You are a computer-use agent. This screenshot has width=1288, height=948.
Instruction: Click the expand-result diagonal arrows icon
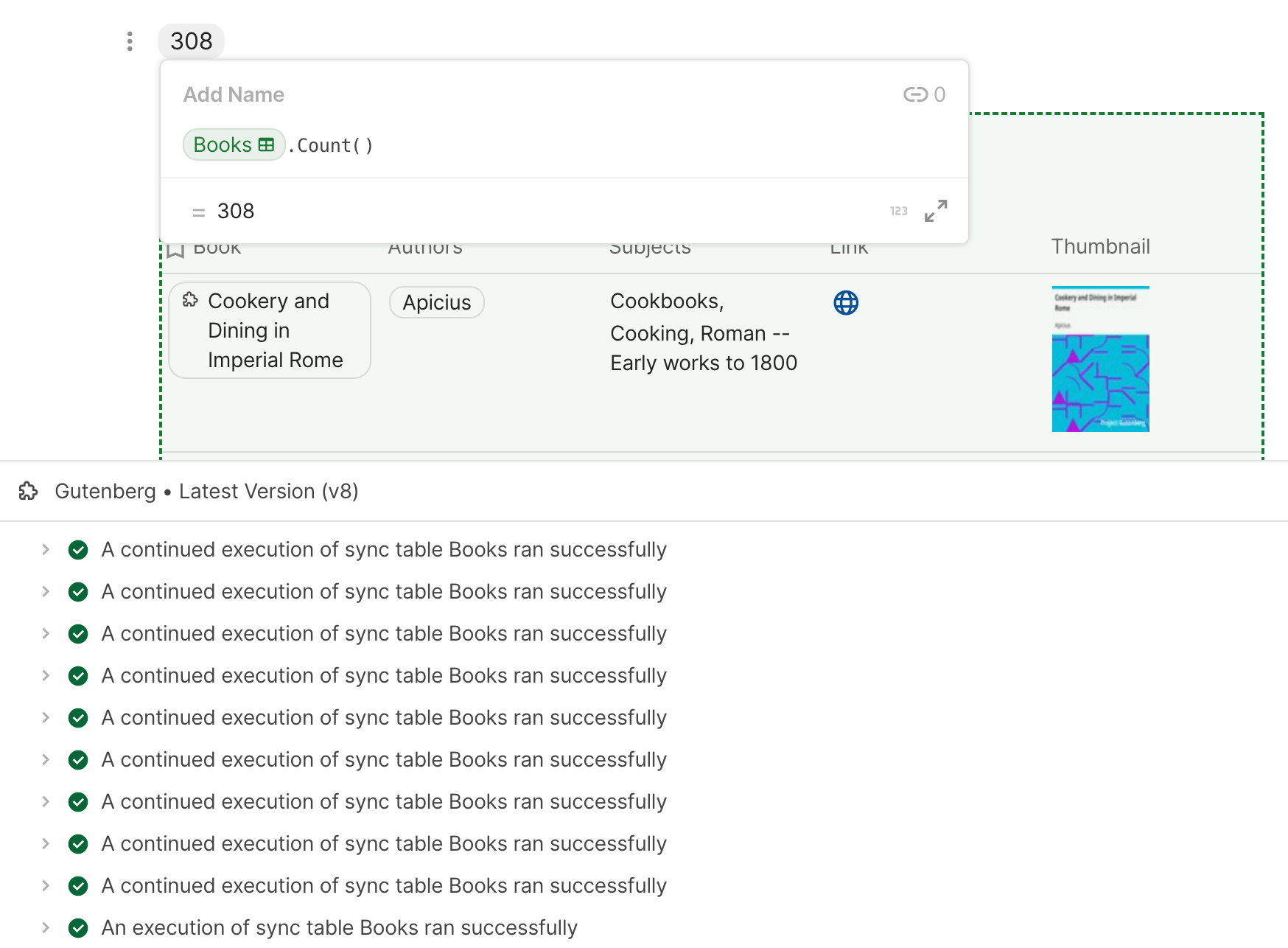[x=935, y=211]
